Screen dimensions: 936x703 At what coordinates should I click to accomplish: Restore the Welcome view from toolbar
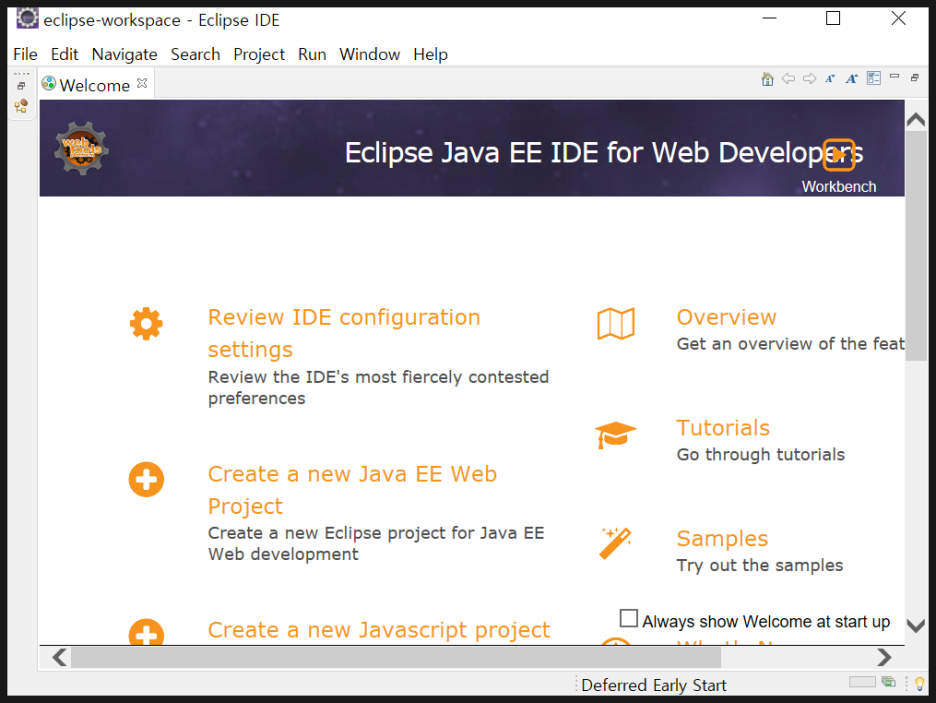pyautogui.click(x=915, y=78)
